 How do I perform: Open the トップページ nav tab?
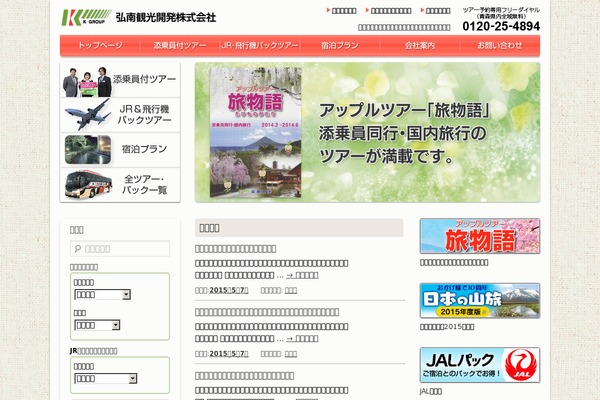100,46
